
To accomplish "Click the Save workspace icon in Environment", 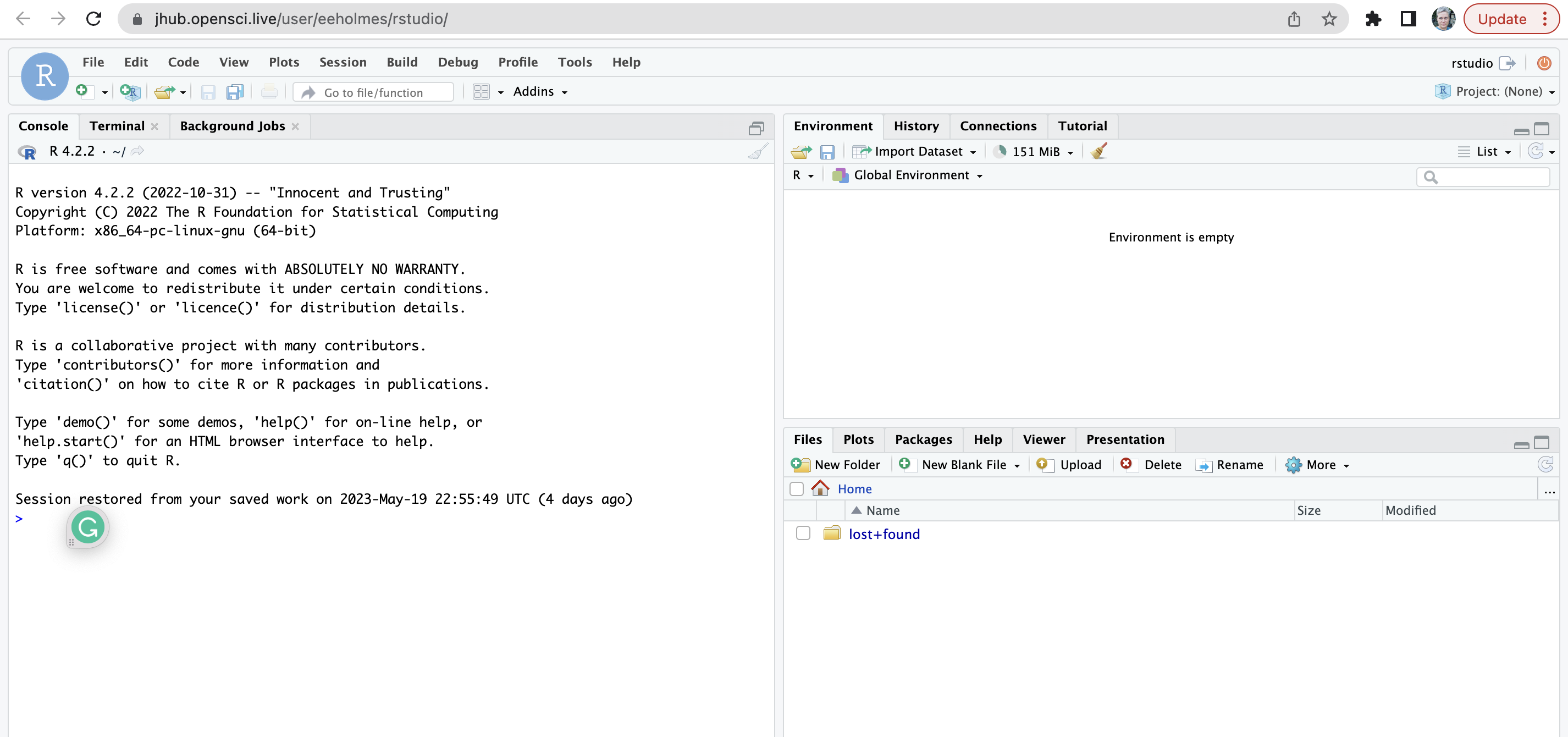I will coord(827,152).
